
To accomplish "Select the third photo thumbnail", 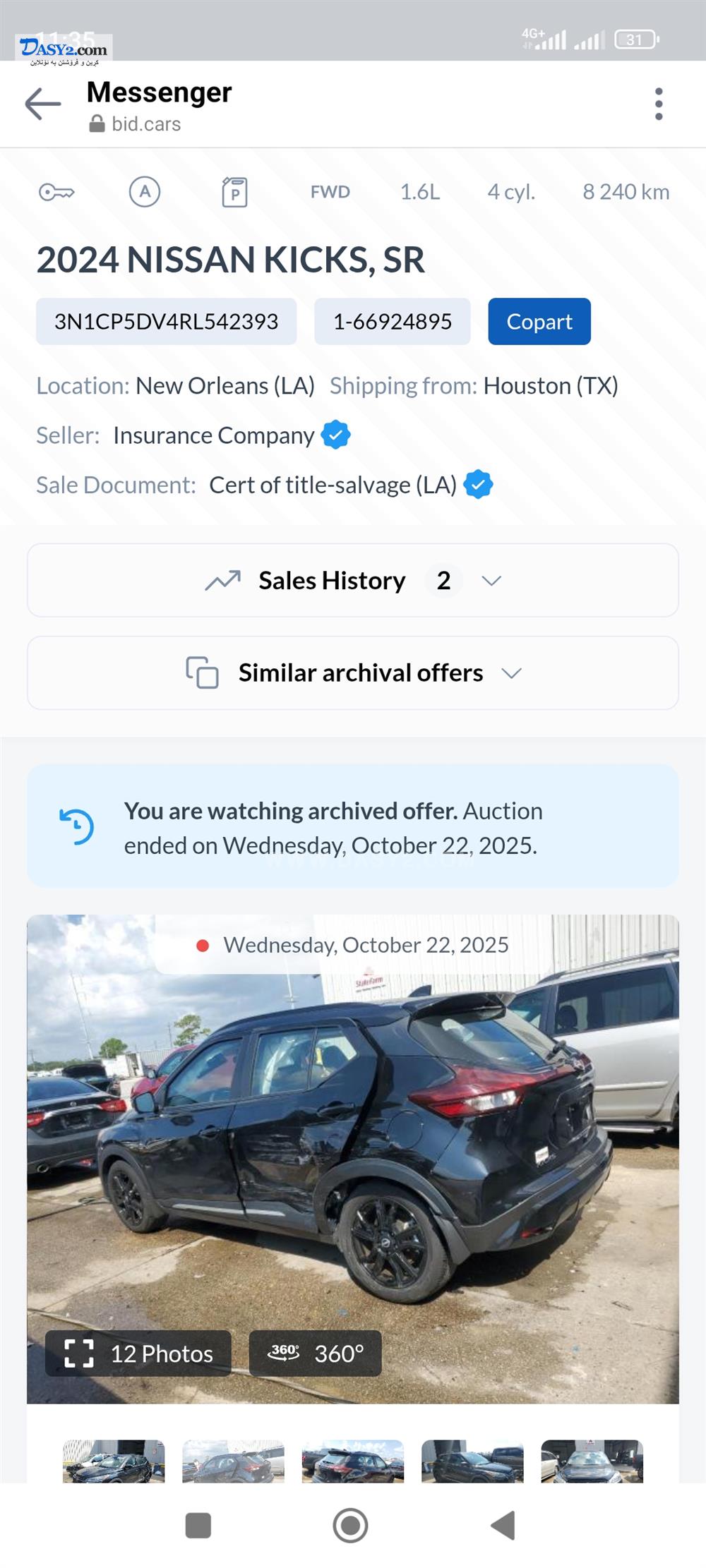I will [x=353, y=1461].
